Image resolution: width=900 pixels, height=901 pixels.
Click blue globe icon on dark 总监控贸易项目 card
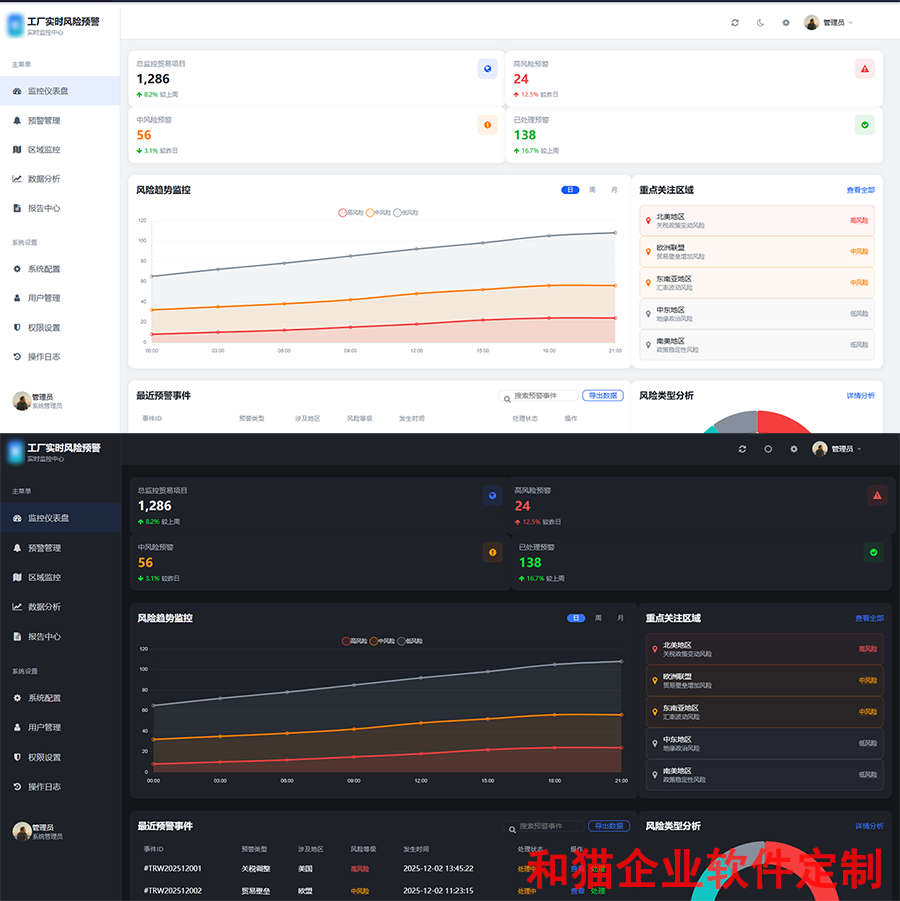coord(492,495)
